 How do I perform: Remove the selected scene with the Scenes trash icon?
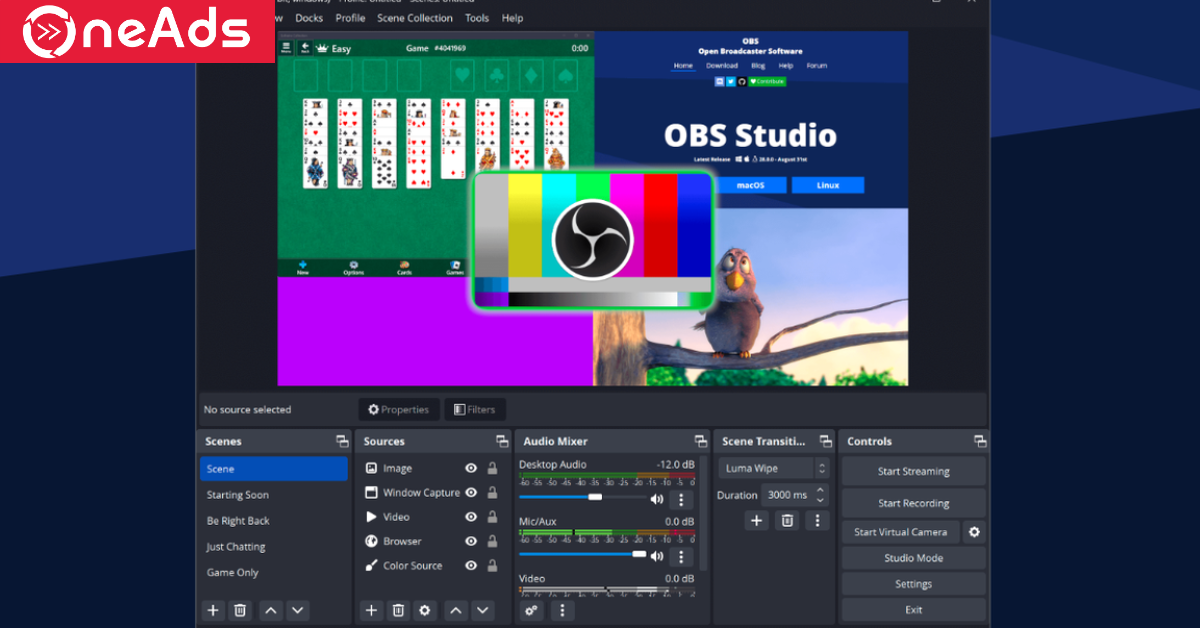pyautogui.click(x=240, y=610)
